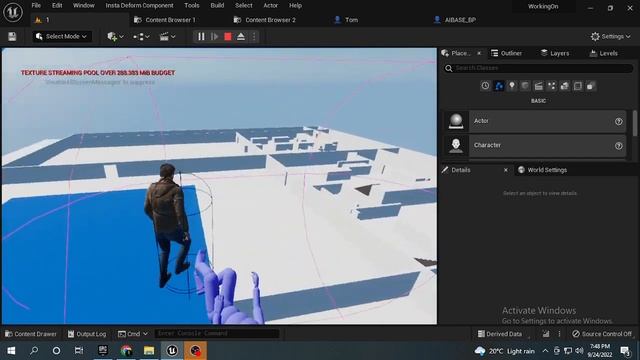This screenshot has height=360, width=640.
Task: Open the Edit menu
Action: 57,6
